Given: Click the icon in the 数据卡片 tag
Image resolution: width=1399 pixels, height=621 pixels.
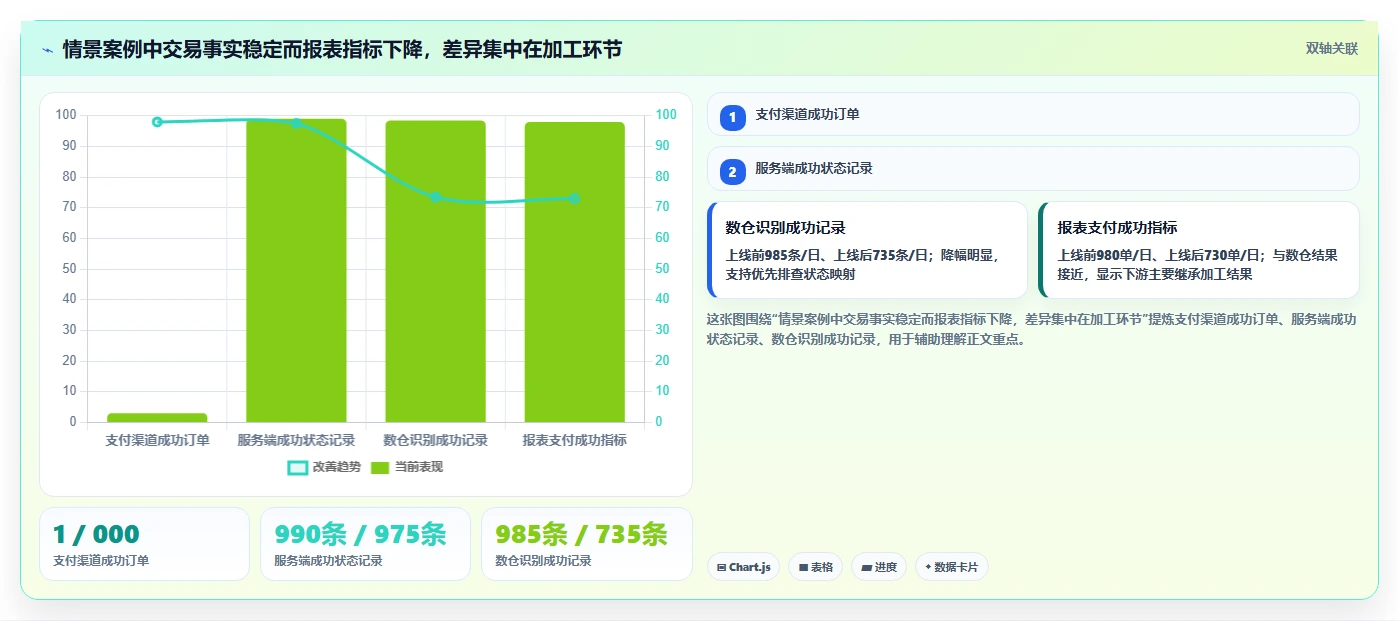Looking at the screenshot, I should click(928, 567).
